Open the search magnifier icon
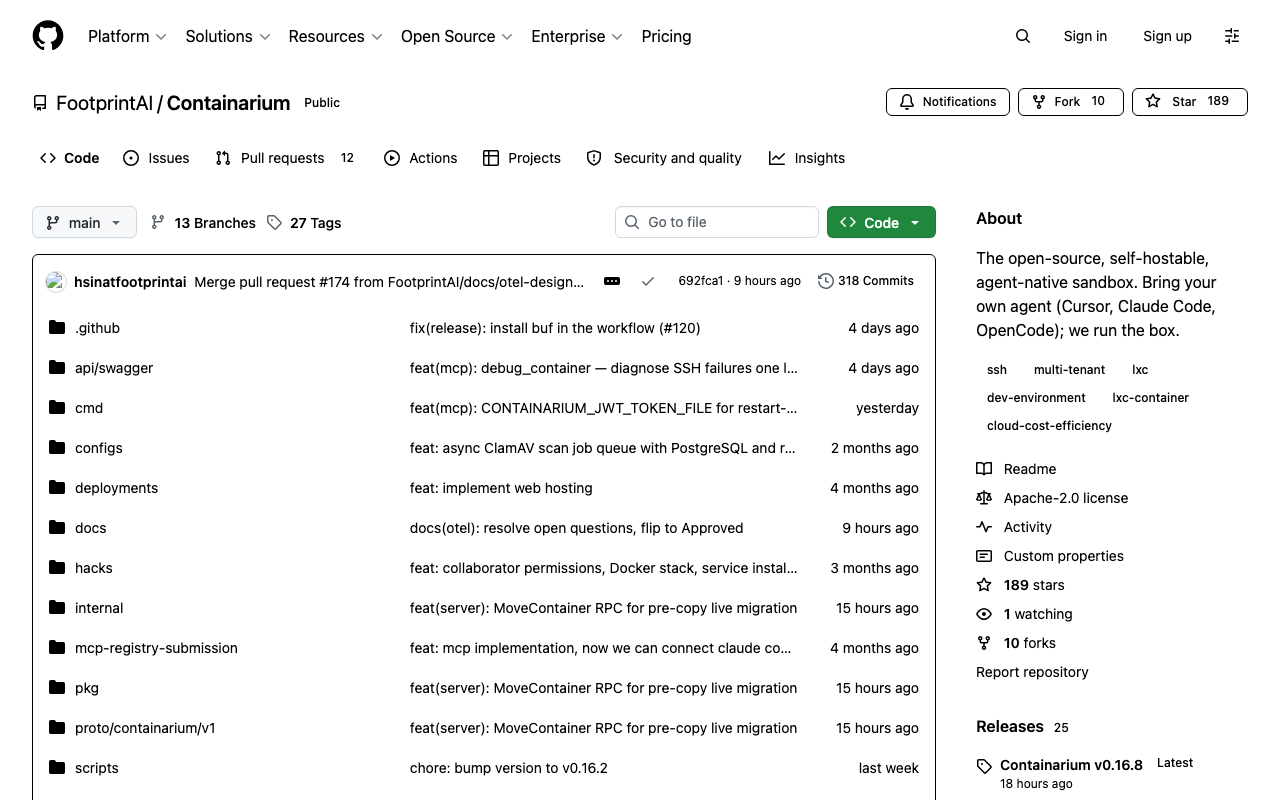The image size is (1280, 800). coord(1022,36)
